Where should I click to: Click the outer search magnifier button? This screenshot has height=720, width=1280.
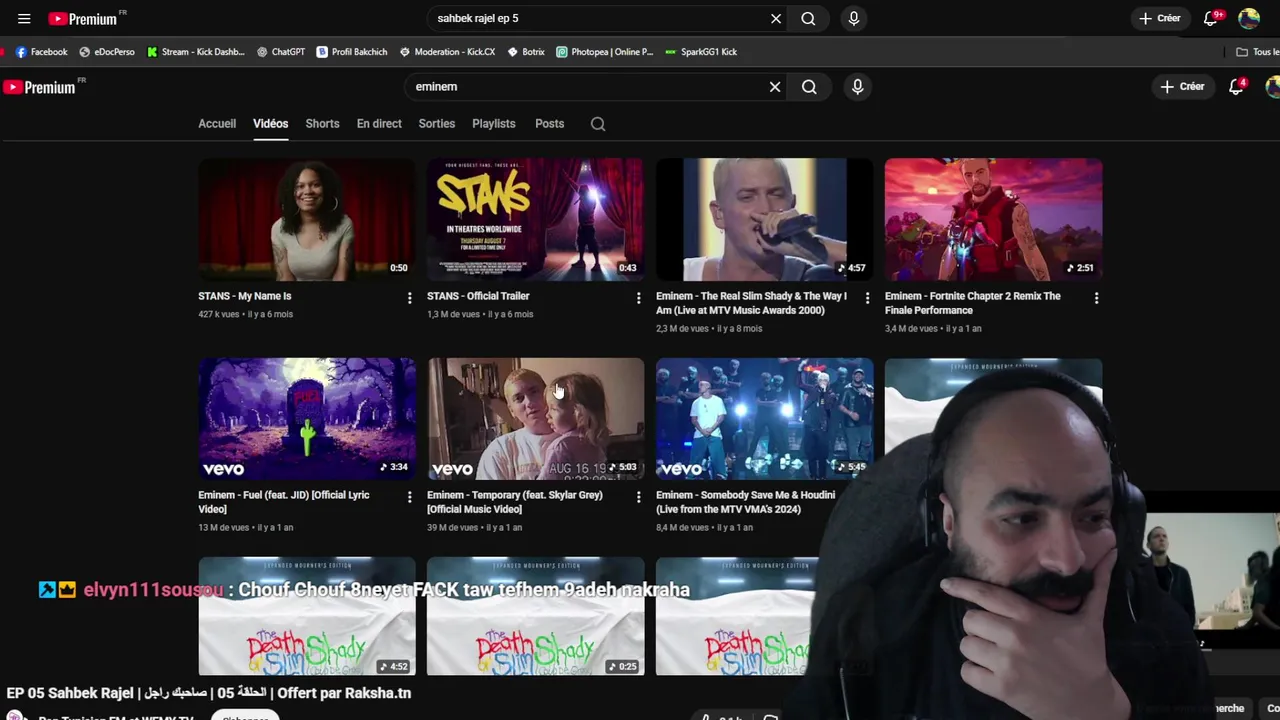pos(808,18)
